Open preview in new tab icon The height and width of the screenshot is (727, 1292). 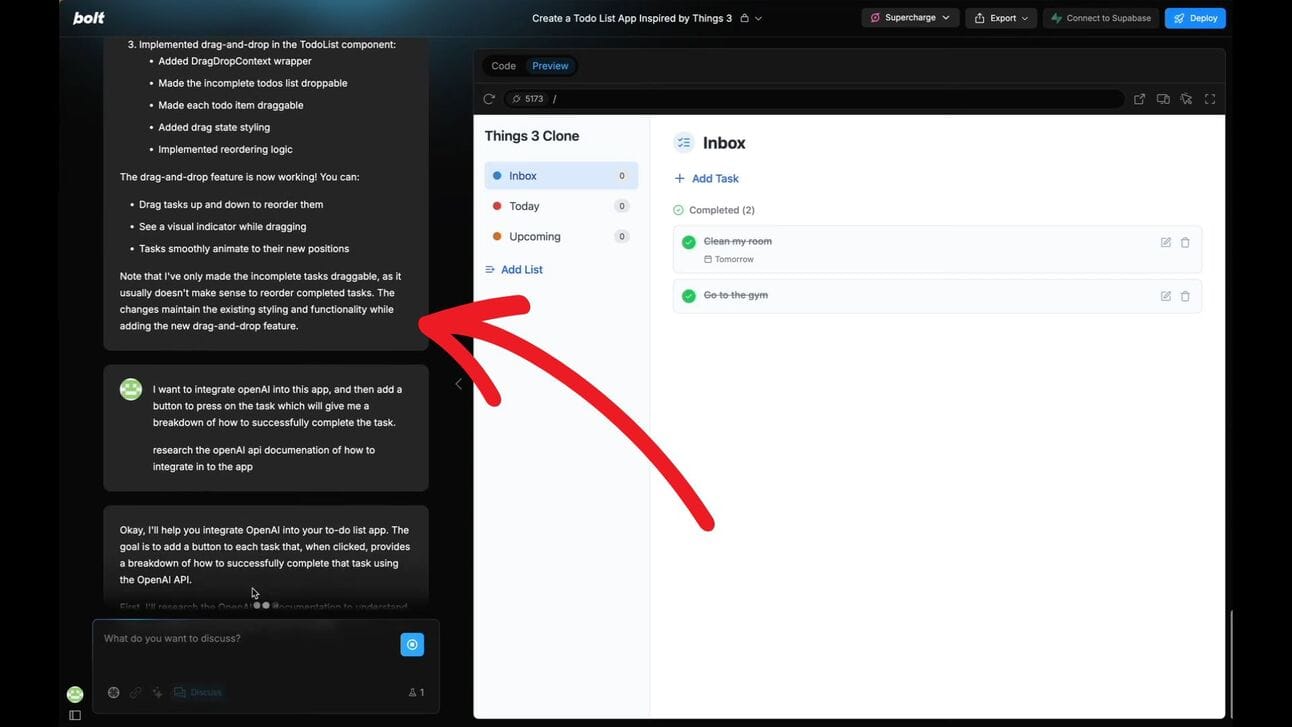click(x=1139, y=99)
